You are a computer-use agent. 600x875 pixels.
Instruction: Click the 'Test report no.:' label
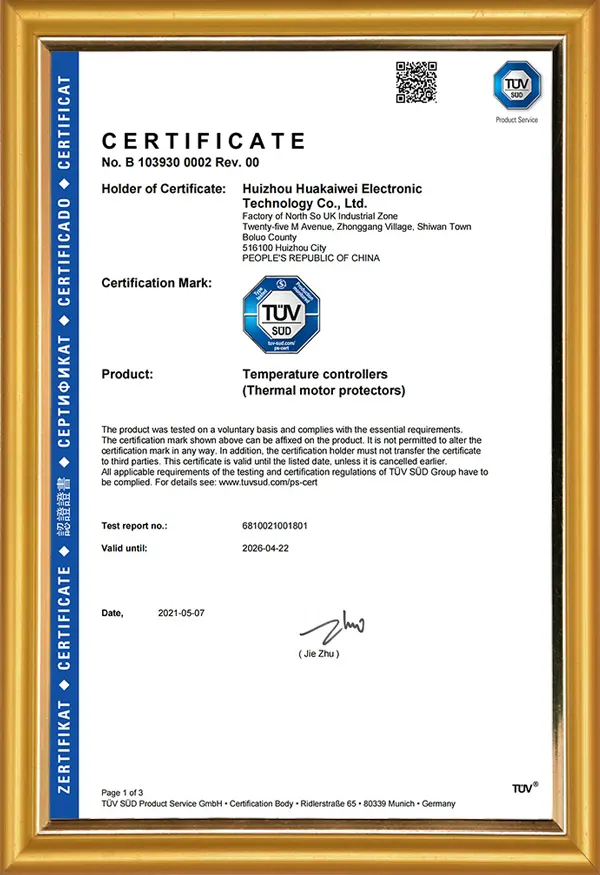click(135, 526)
